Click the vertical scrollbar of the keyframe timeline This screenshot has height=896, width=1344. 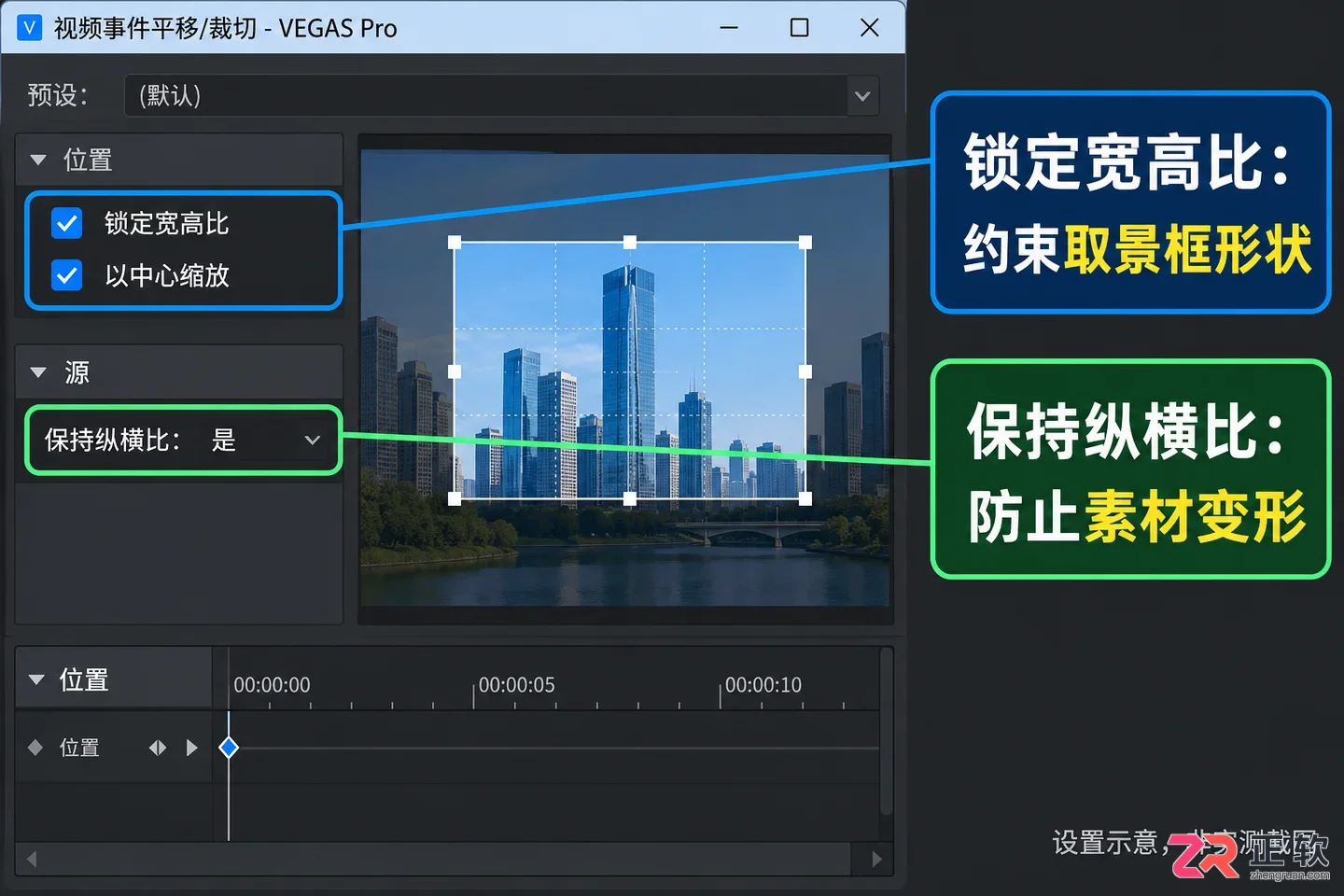click(886, 732)
